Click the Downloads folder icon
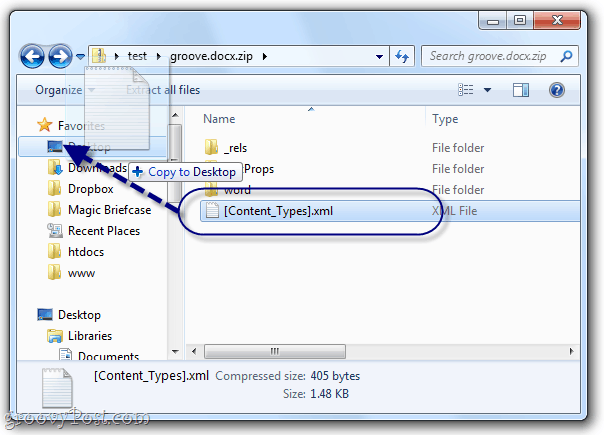 click(55, 168)
